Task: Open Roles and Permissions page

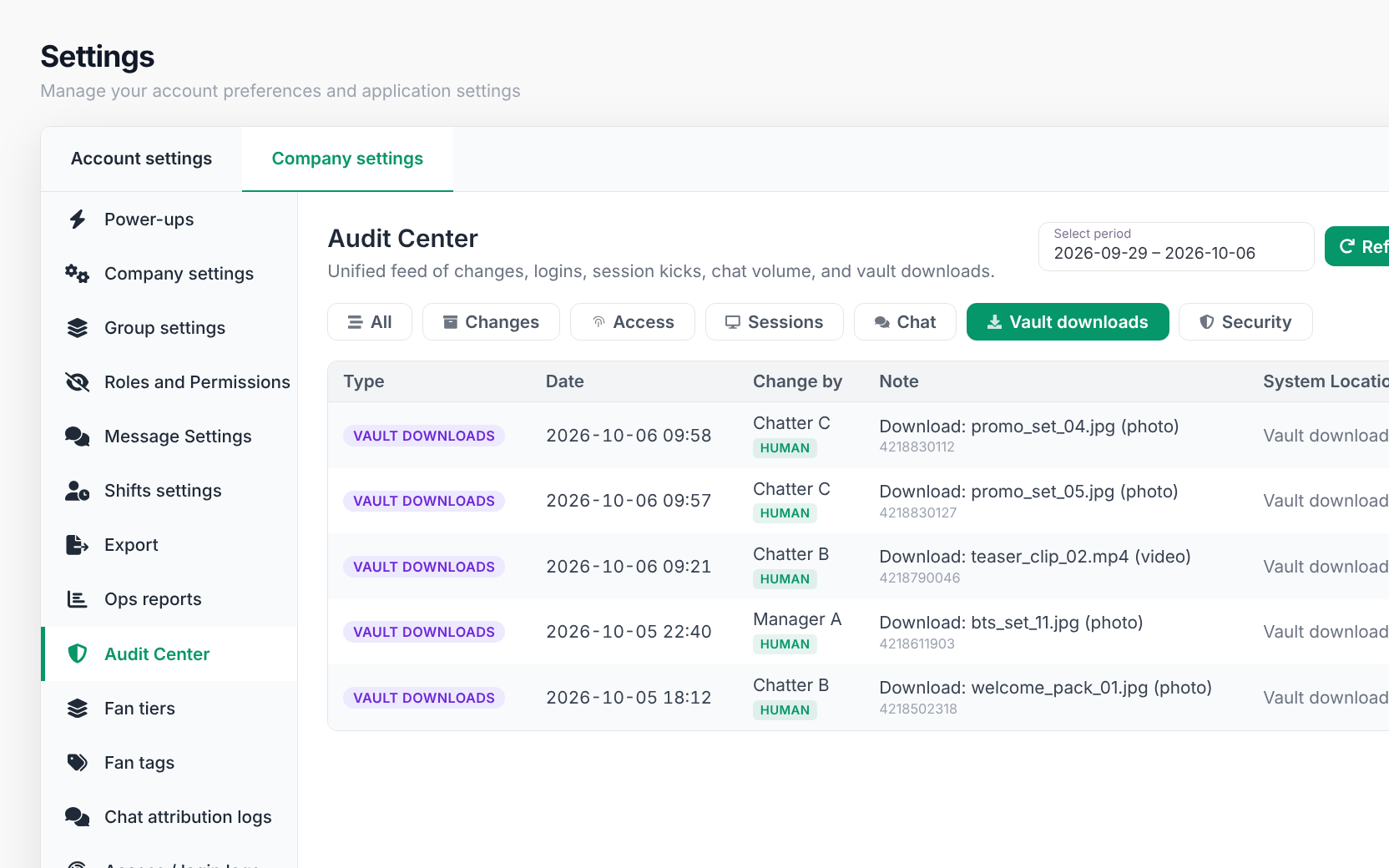Action: pyautogui.click(x=169, y=382)
